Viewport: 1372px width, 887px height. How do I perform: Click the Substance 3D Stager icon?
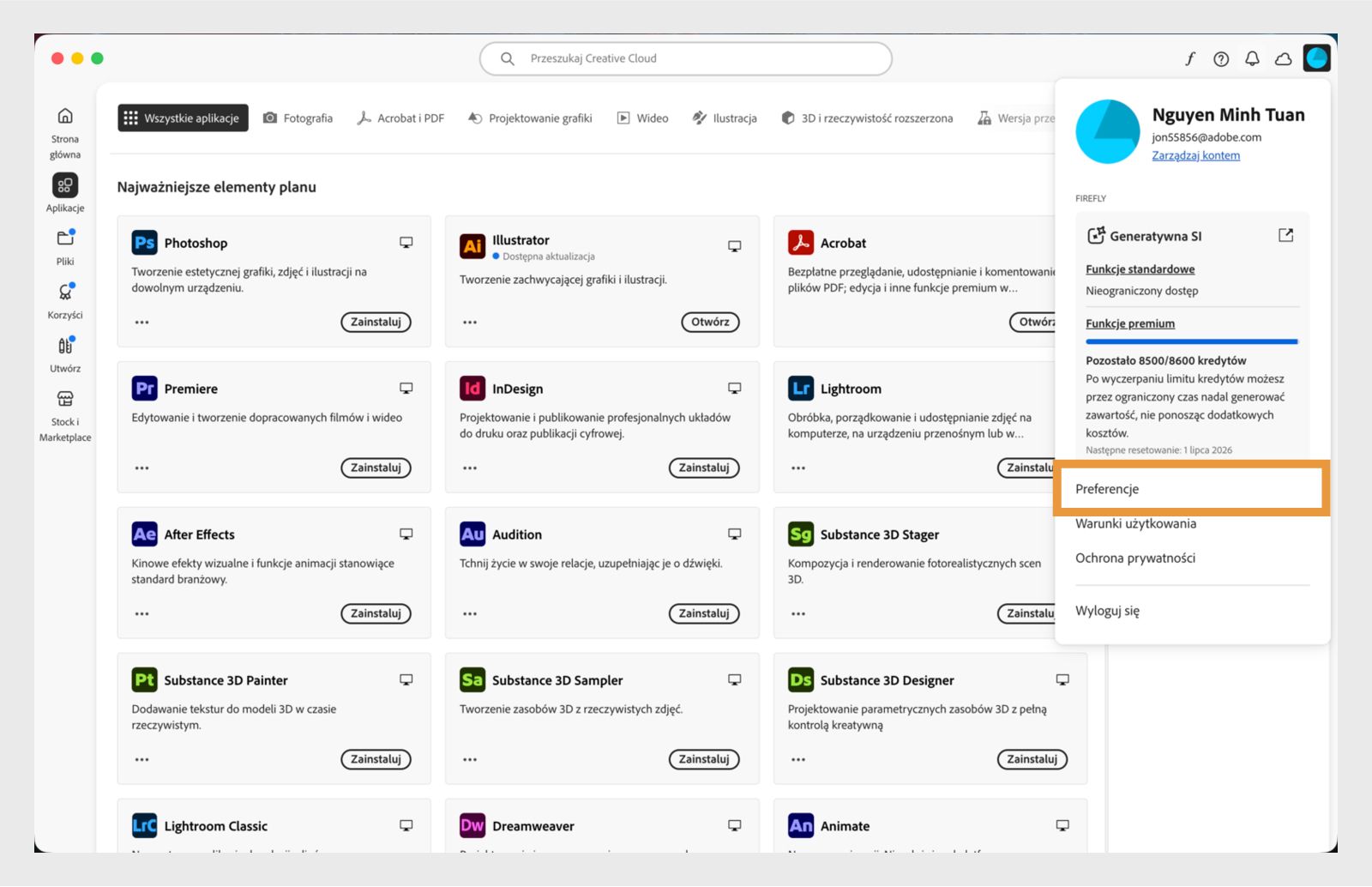pos(801,534)
